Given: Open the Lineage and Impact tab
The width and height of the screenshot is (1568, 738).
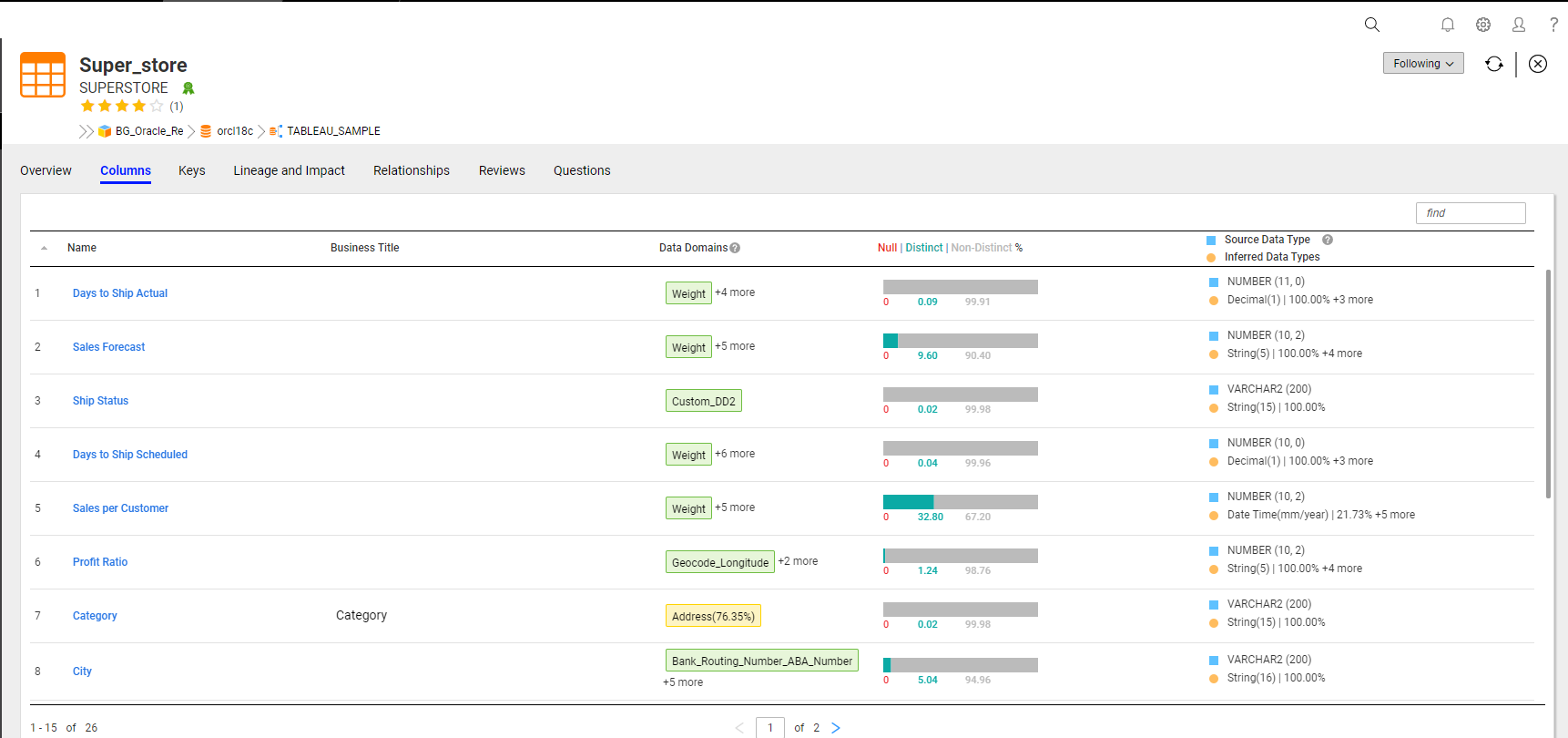Looking at the screenshot, I should 289,170.
